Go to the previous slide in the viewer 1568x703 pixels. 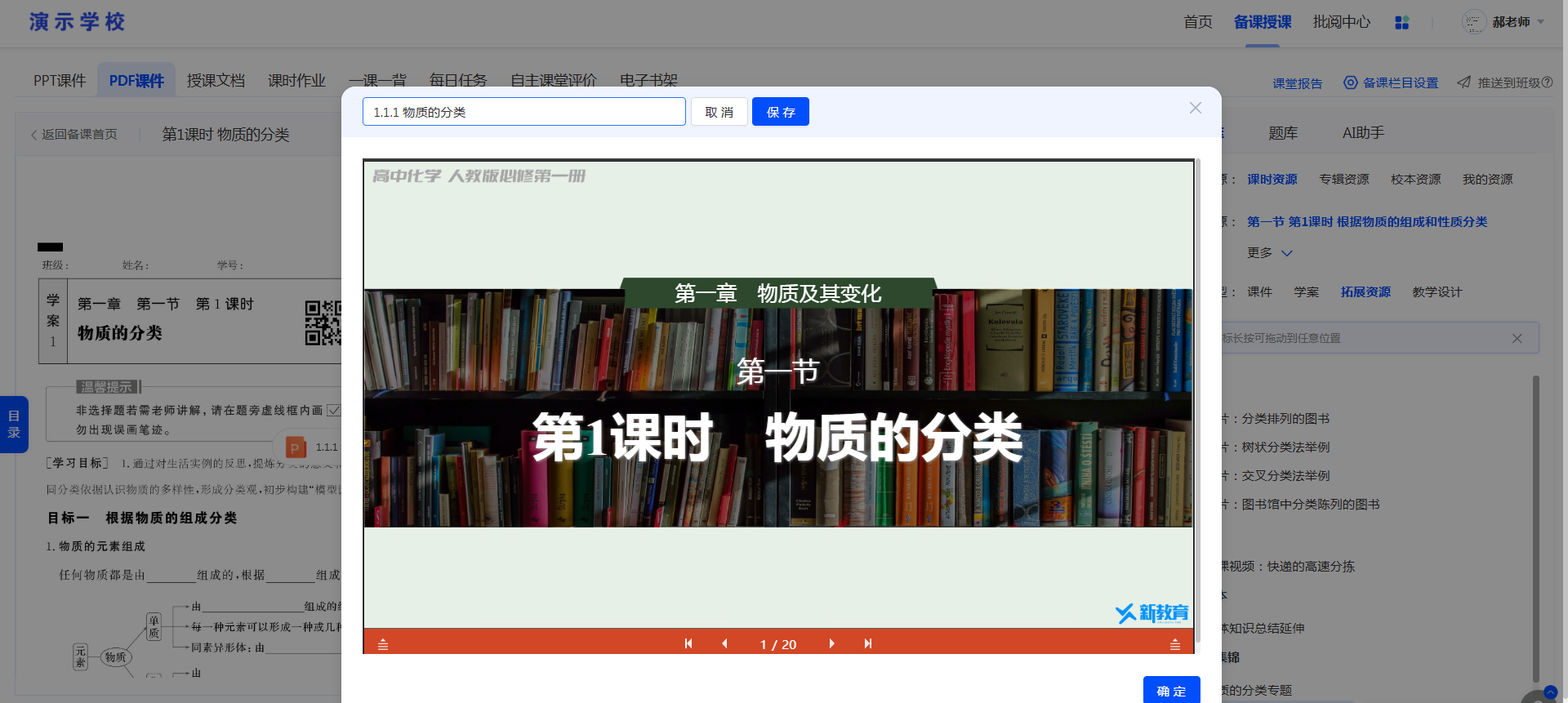(724, 643)
